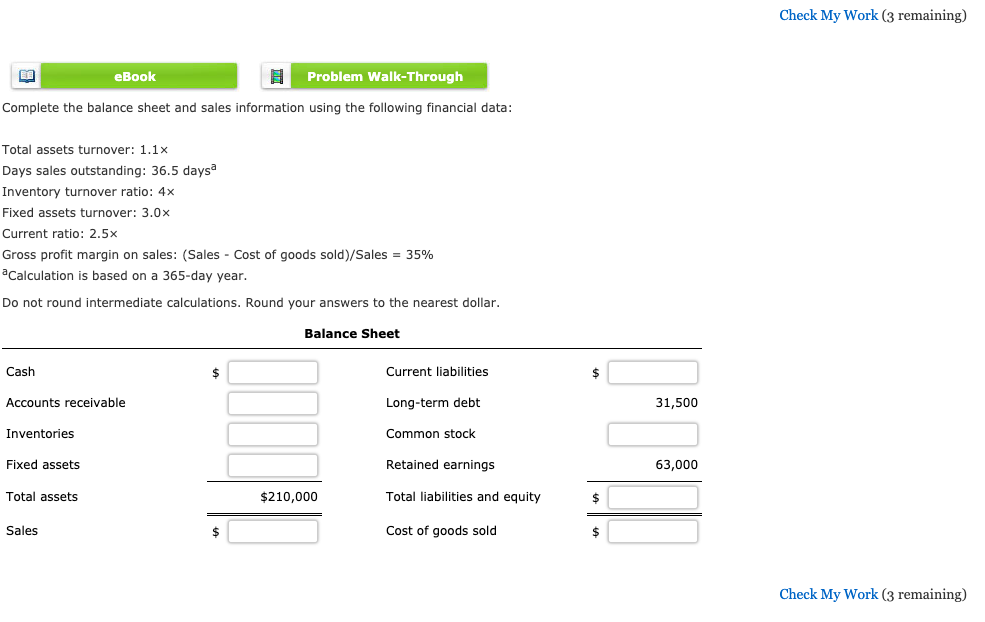The width and height of the screenshot is (985, 622).
Task: Open the eBook button
Action: [x=136, y=75]
